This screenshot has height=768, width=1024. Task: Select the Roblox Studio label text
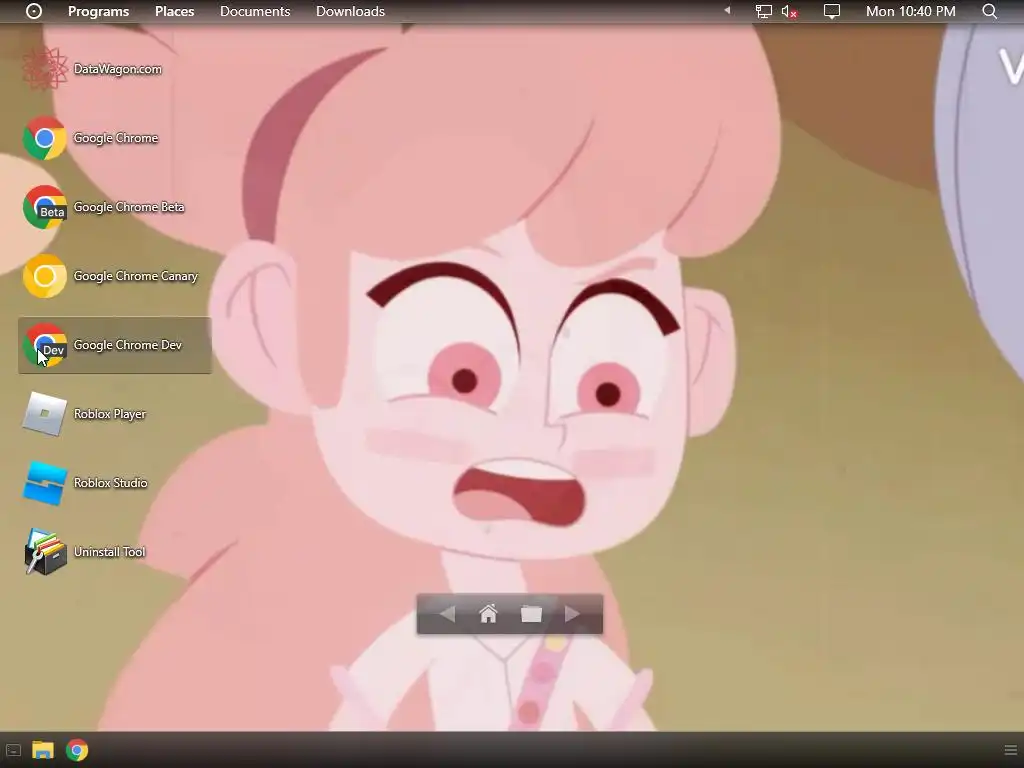[110, 483]
